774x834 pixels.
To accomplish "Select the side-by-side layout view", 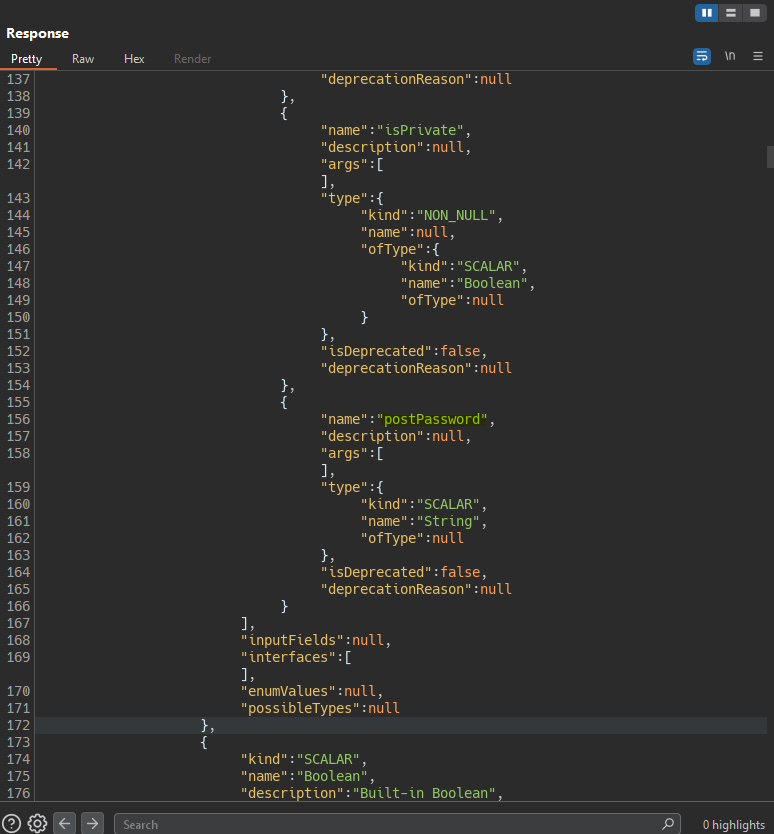I will tap(707, 13).
